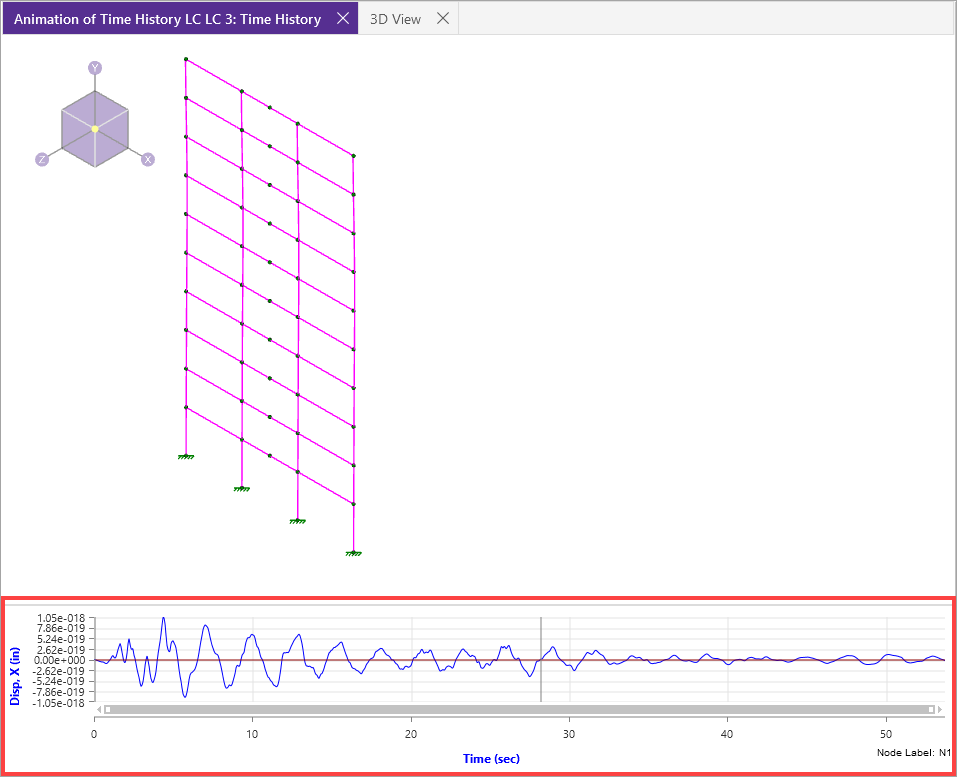
Task: Click the fixed support under the rightmost column
Action: (353, 552)
